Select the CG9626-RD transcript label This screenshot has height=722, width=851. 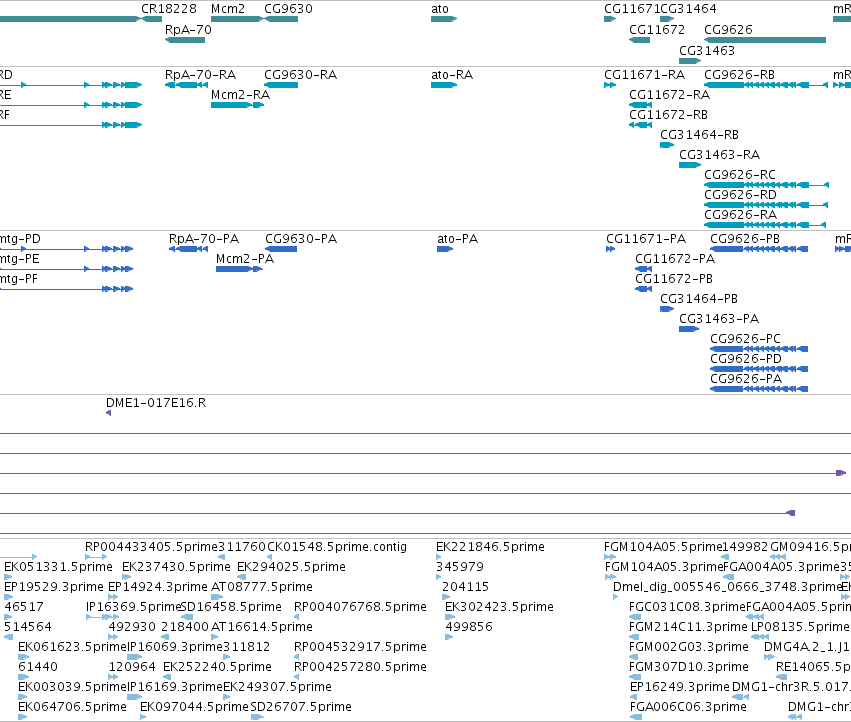click(x=740, y=195)
